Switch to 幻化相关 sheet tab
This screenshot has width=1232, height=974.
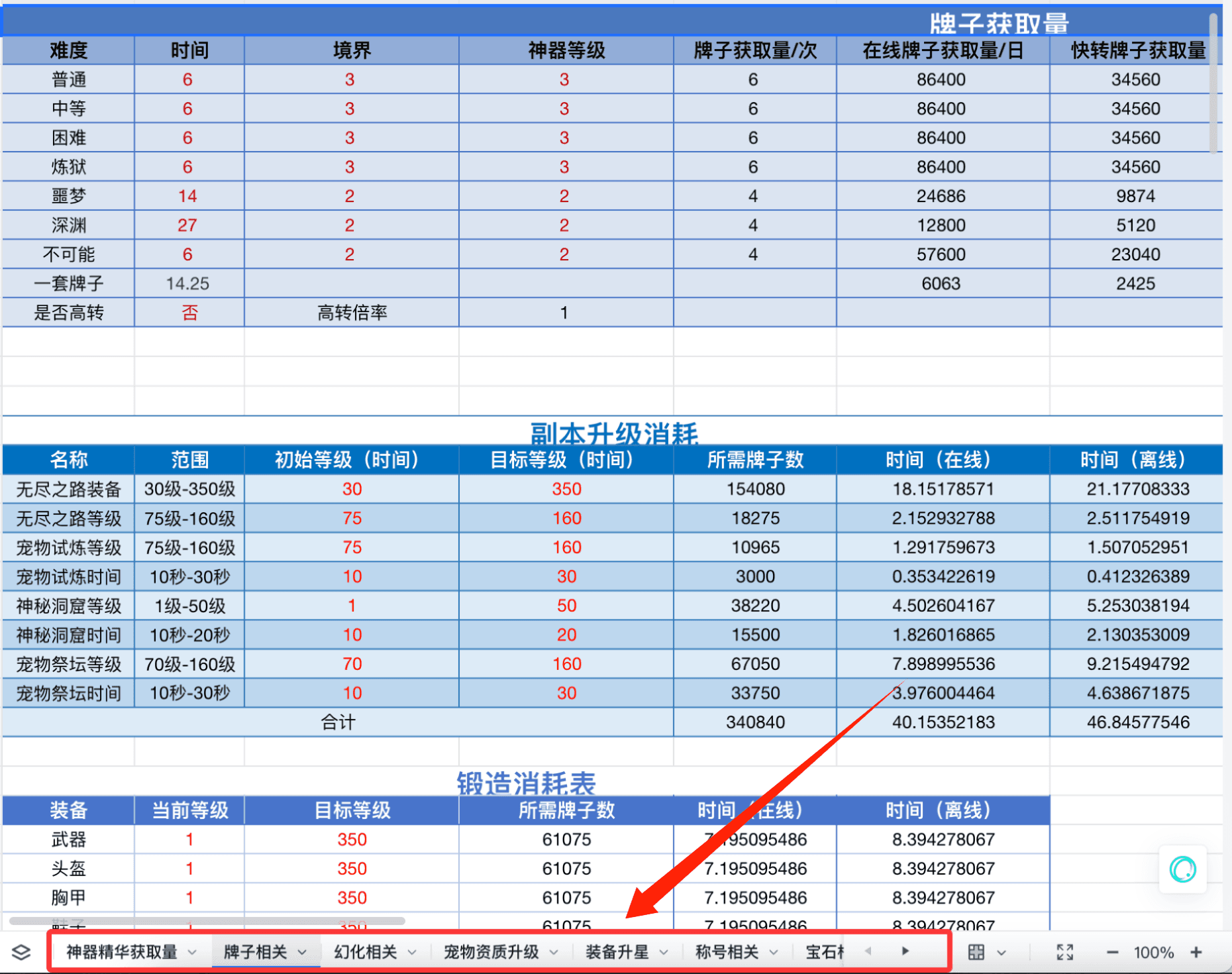[366, 952]
